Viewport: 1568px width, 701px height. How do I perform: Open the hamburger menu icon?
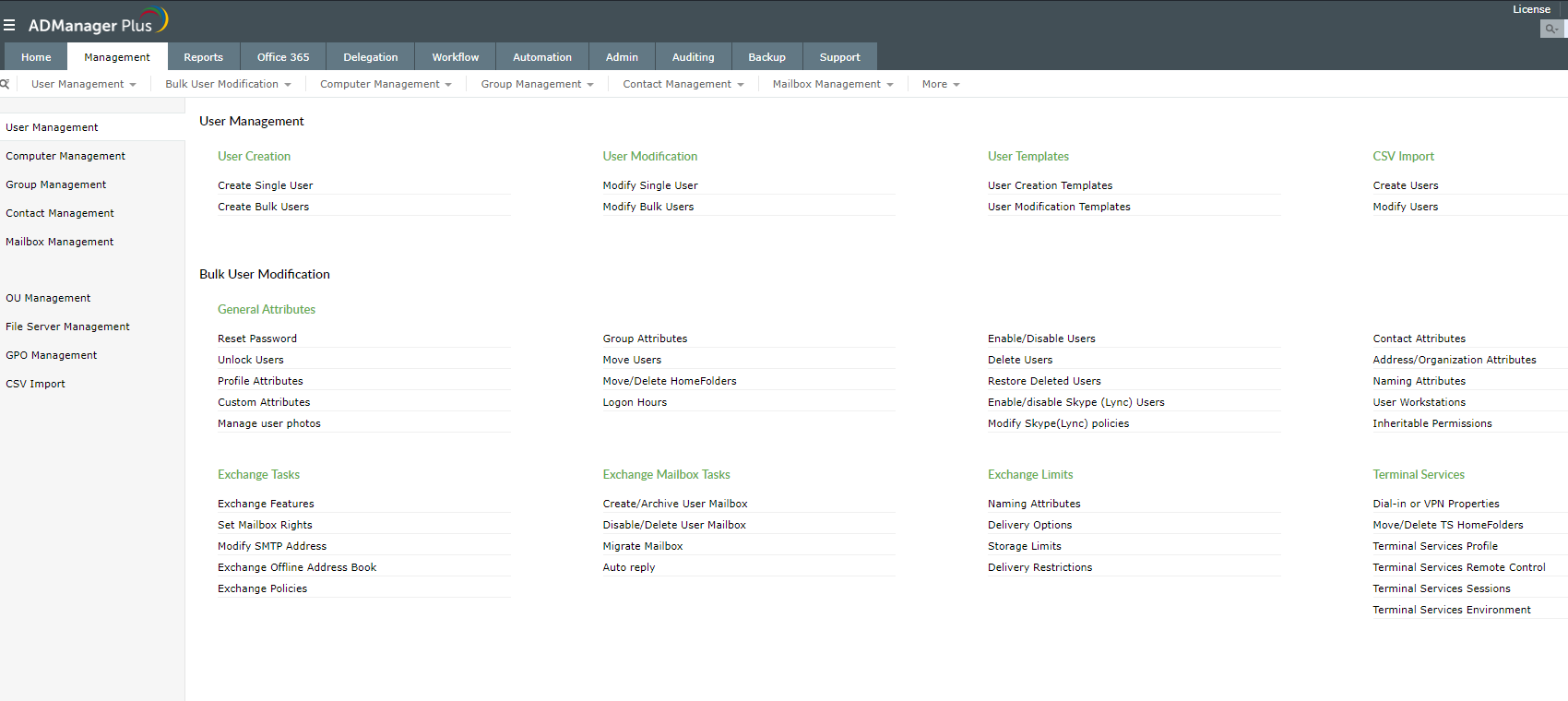coord(9,25)
